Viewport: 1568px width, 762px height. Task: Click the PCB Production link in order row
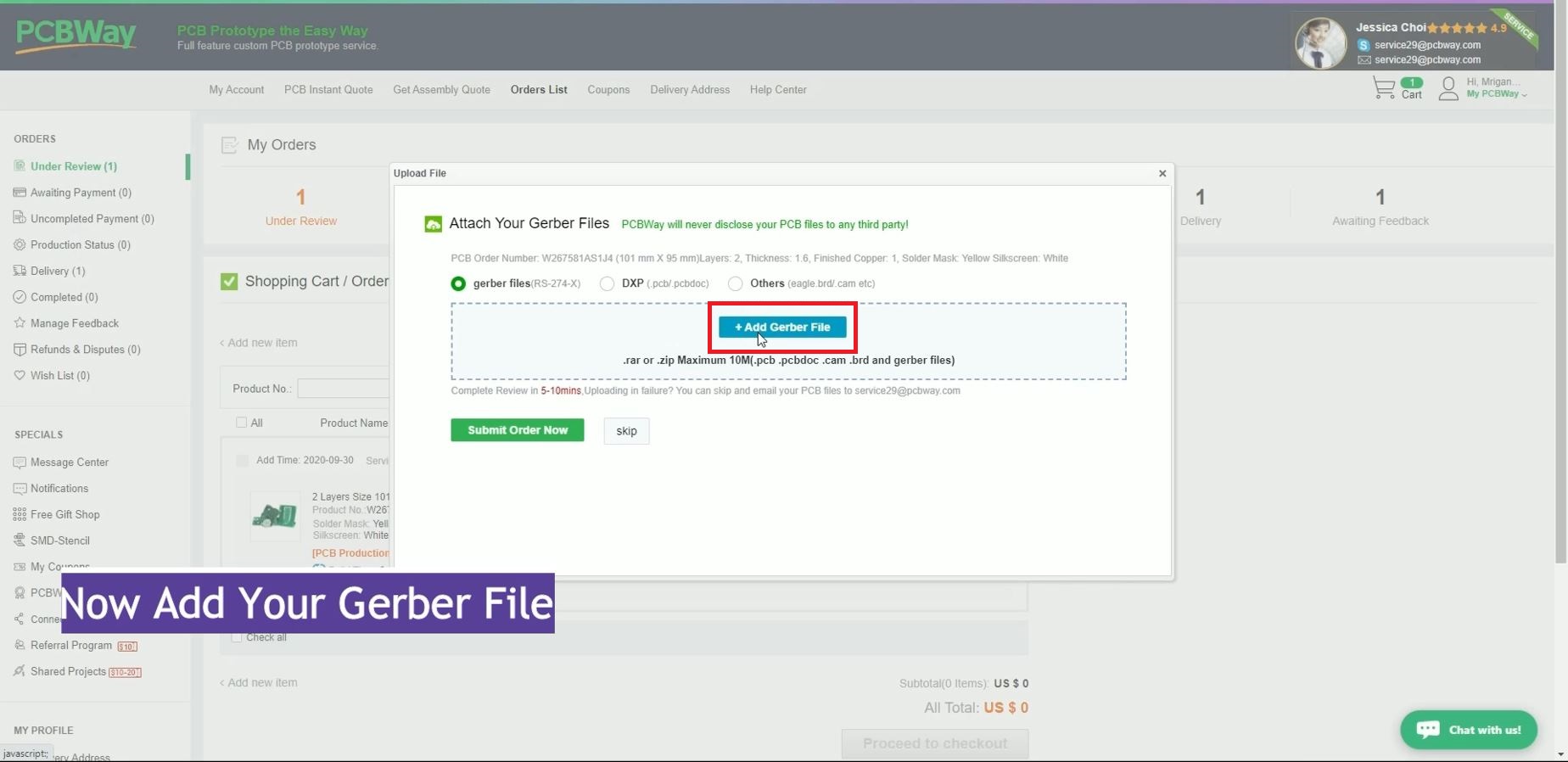pyautogui.click(x=350, y=552)
